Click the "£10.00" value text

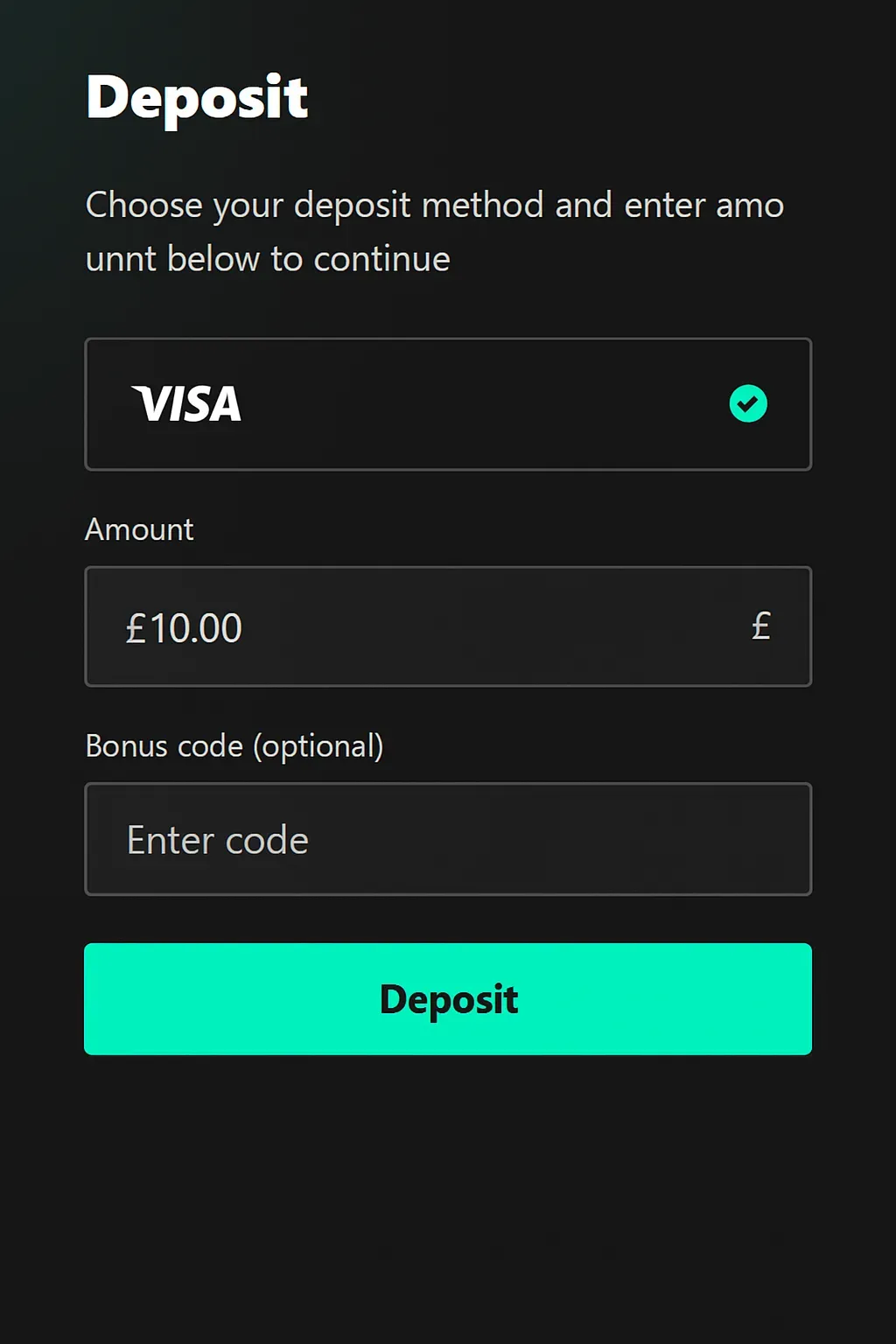coord(184,628)
